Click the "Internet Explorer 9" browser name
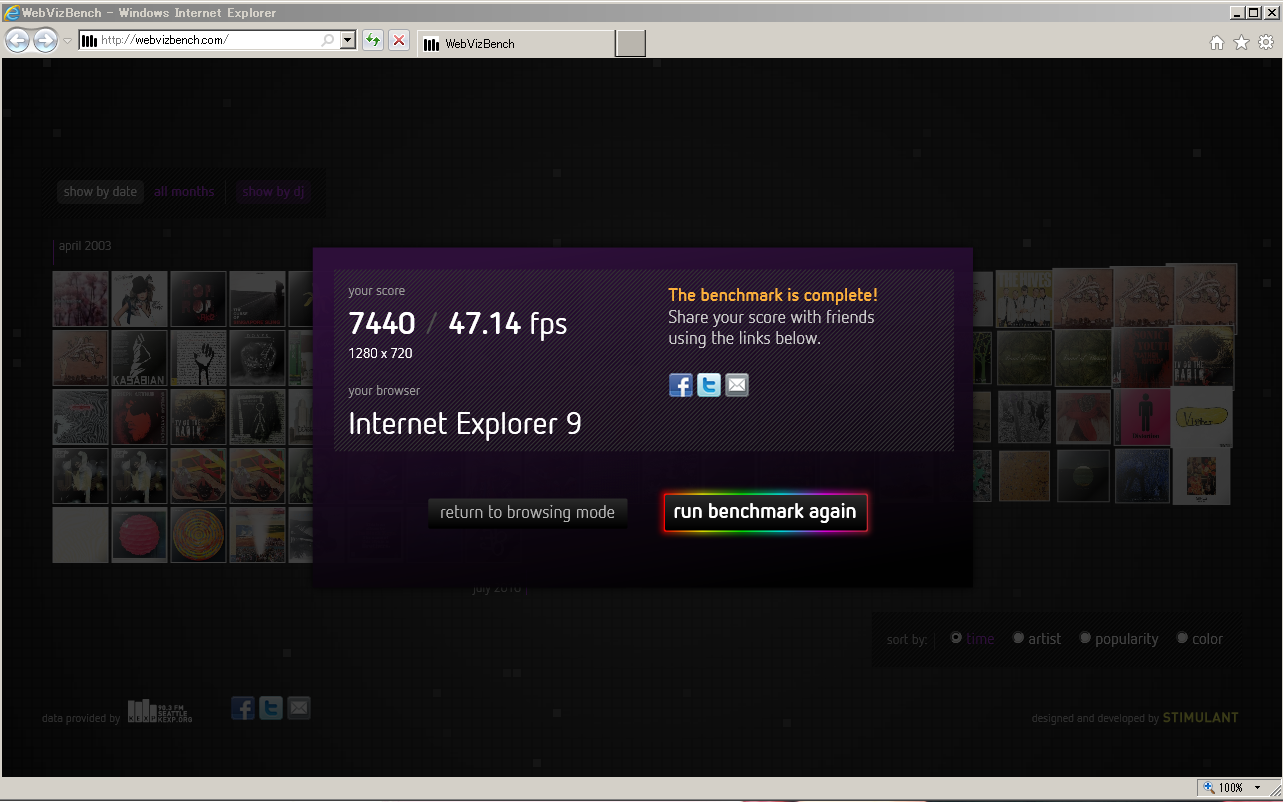 point(465,424)
